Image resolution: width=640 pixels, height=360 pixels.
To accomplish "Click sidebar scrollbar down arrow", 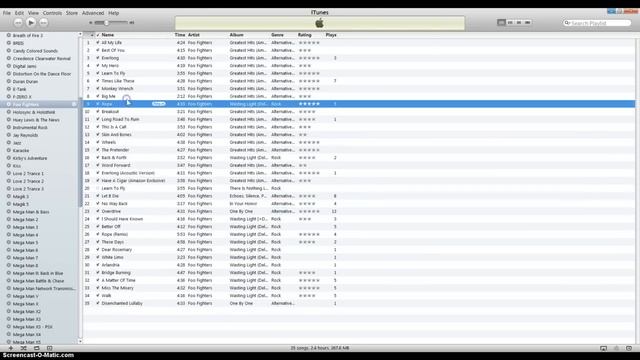I will [80, 342].
